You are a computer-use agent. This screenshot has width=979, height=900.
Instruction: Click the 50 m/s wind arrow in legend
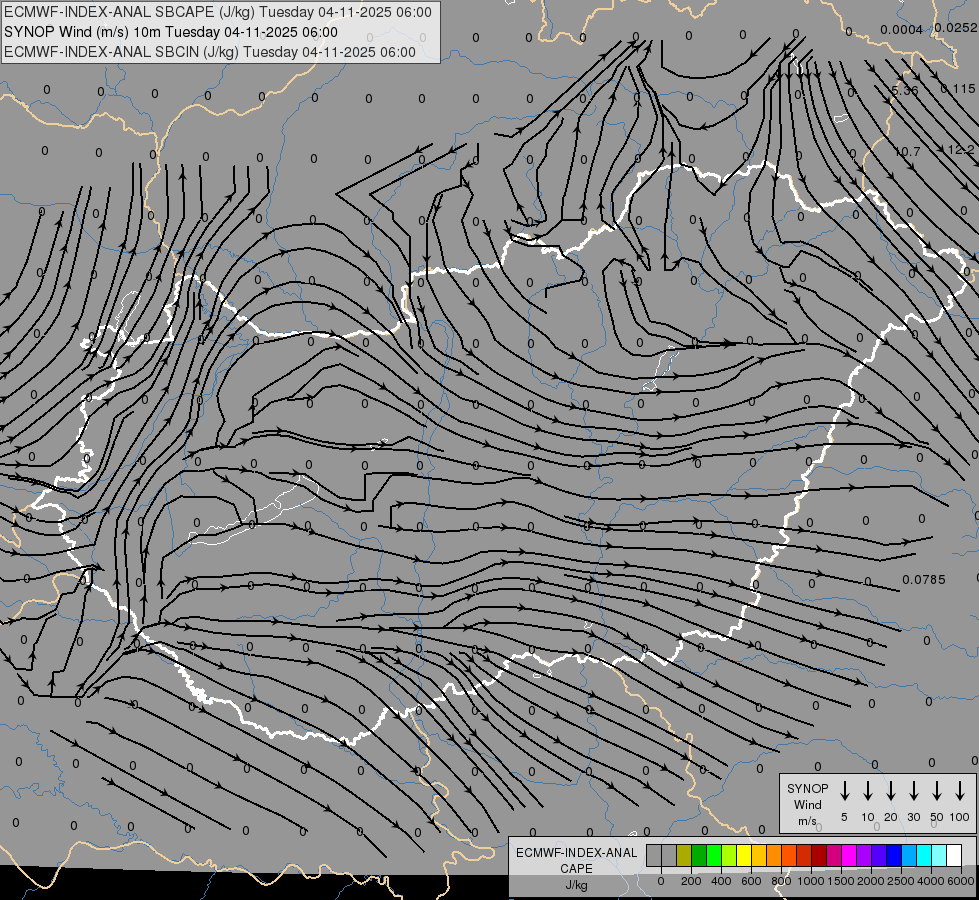(x=937, y=791)
